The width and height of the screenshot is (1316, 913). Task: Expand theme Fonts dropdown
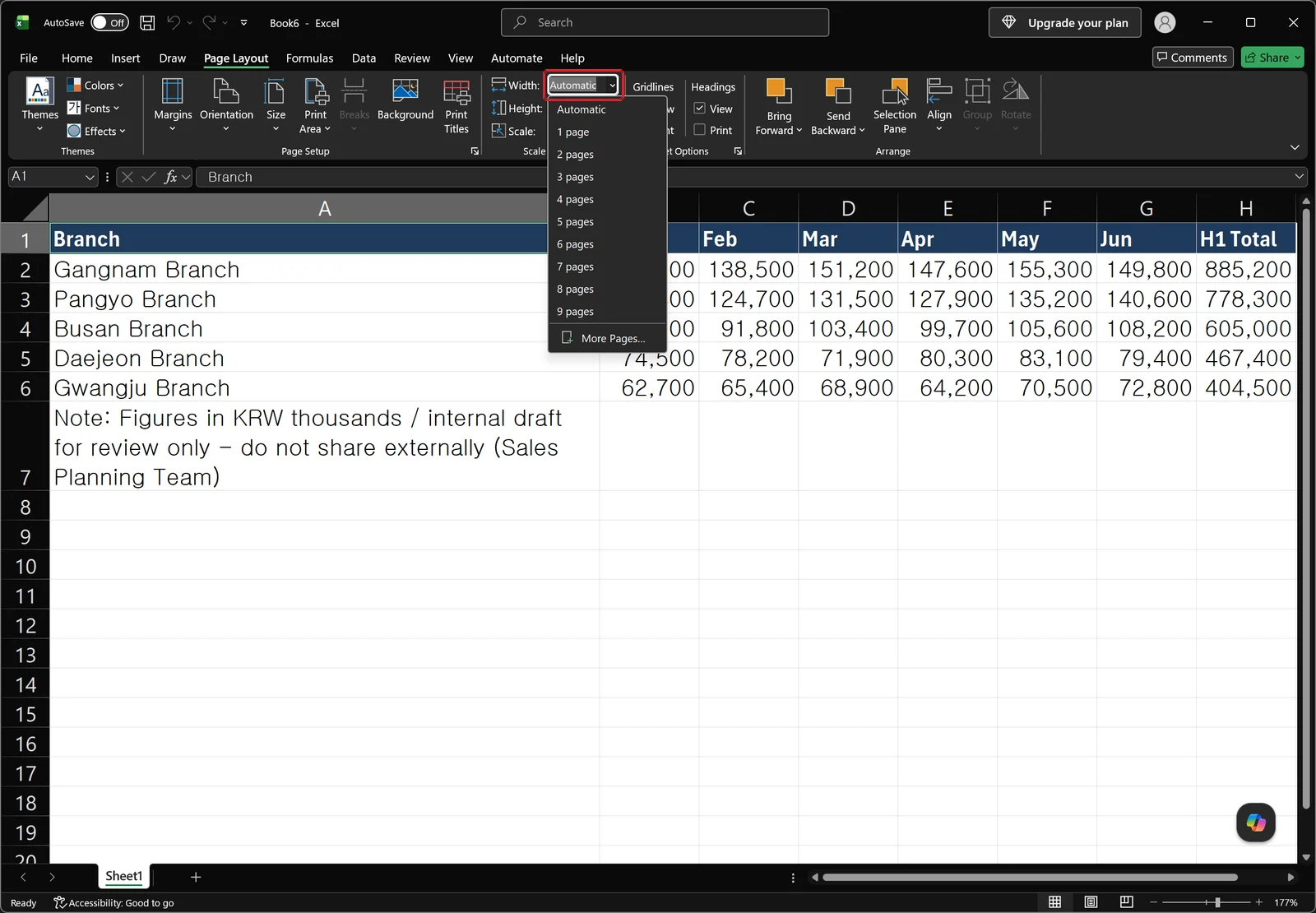click(93, 109)
